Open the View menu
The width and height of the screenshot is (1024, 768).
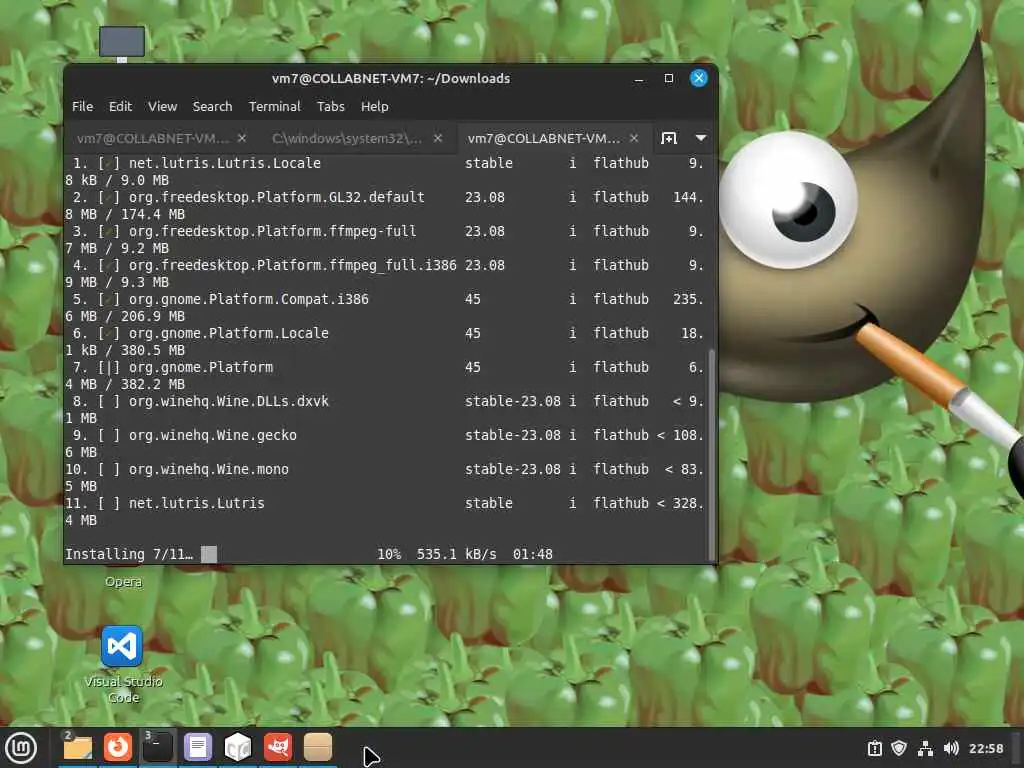162,106
